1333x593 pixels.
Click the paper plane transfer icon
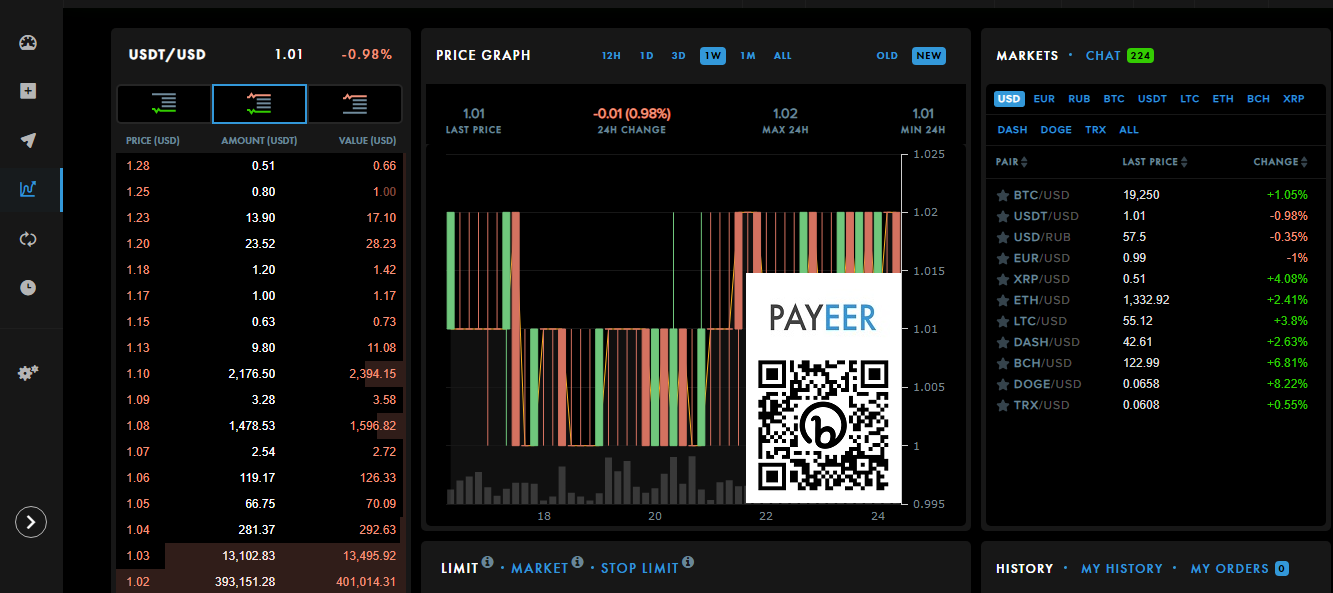[x=28, y=140]
